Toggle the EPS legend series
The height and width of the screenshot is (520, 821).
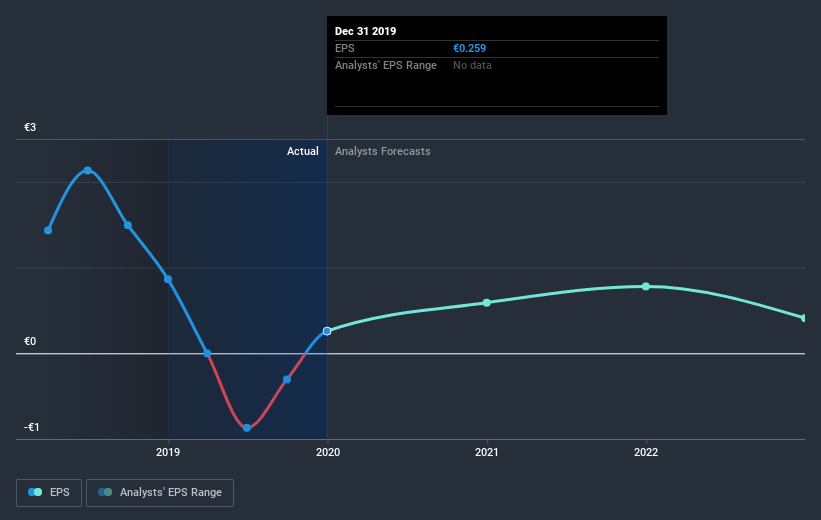(49, 493)
